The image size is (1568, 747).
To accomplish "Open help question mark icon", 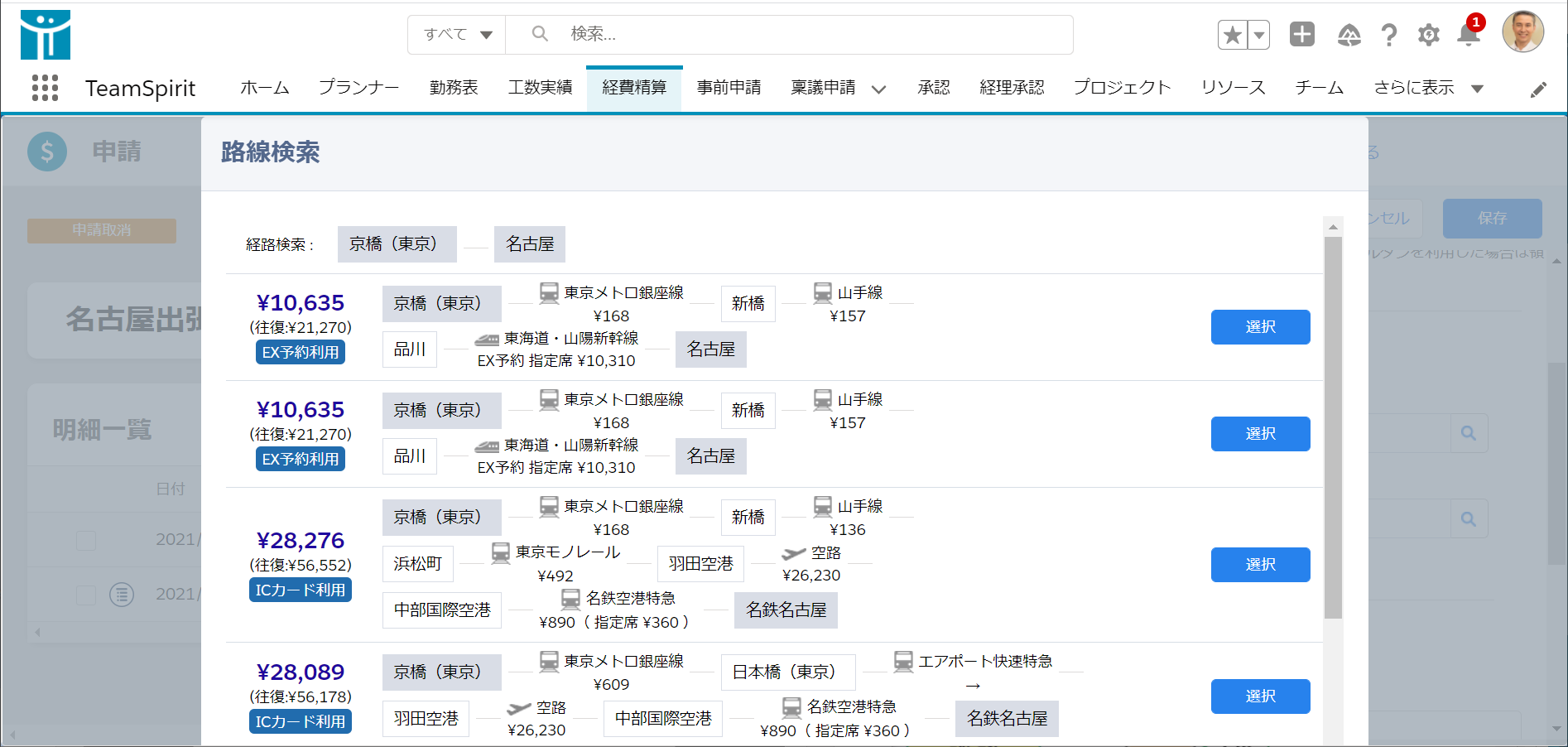I will pyautogui.click(x=1389, y=35).
